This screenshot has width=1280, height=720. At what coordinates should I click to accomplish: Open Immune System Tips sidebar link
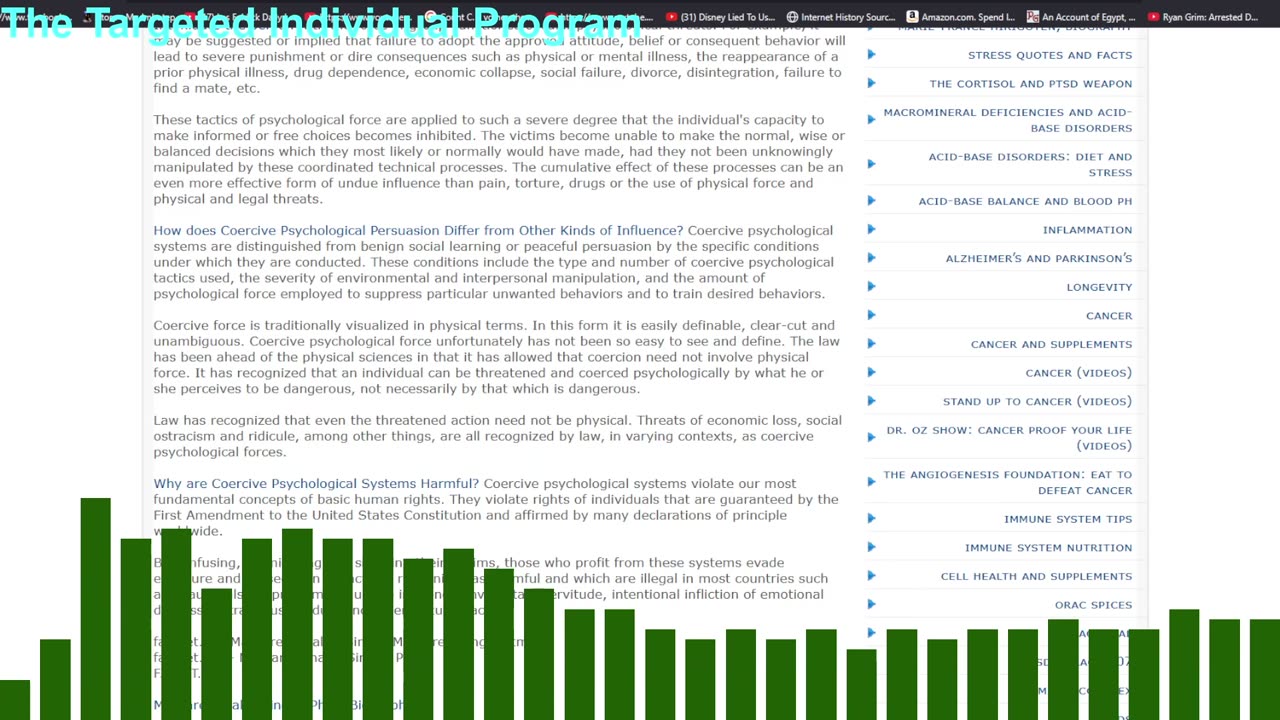pos(1068,519)
